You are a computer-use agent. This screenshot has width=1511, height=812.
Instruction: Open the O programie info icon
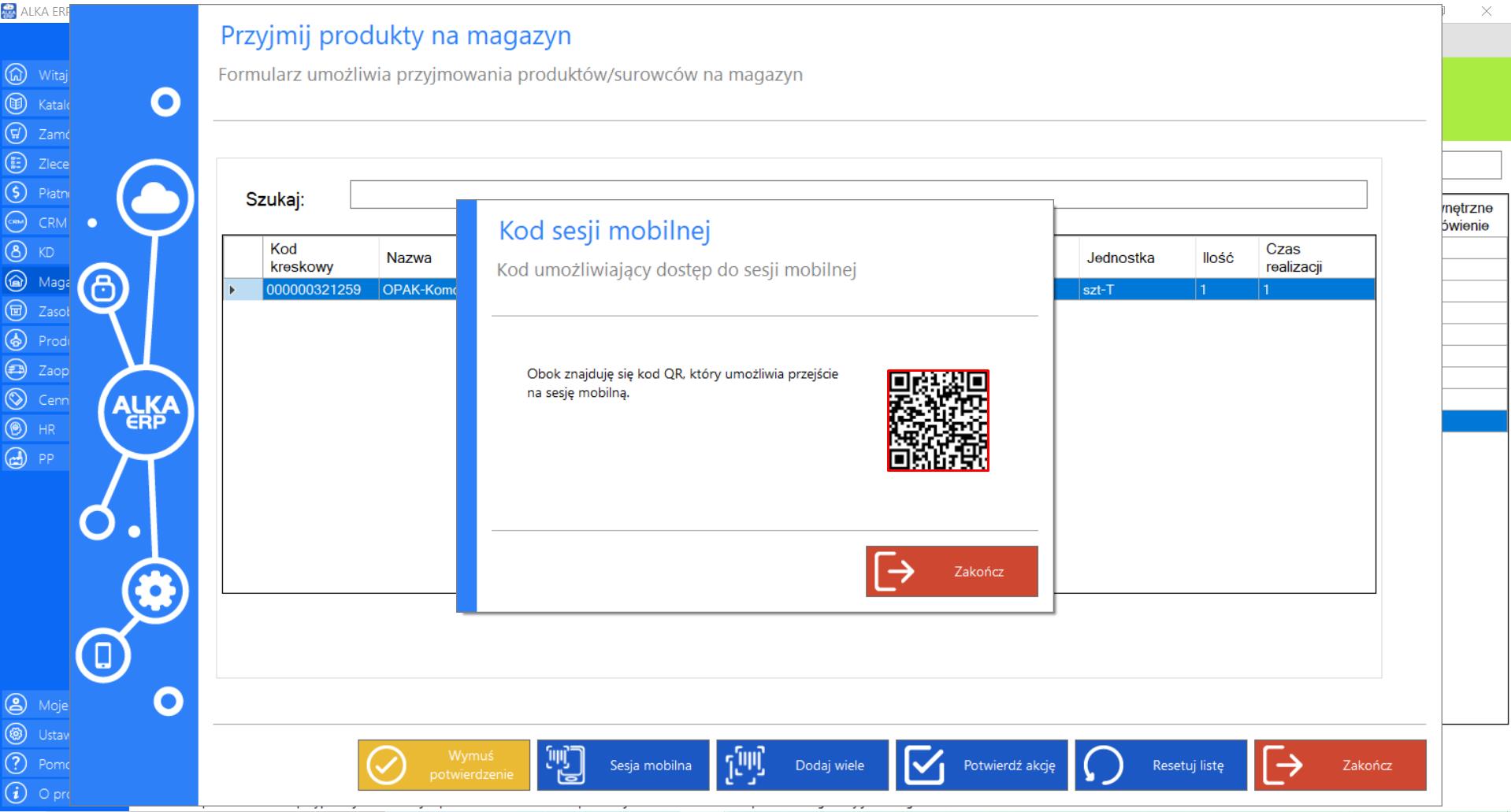[x=16, y=793]
